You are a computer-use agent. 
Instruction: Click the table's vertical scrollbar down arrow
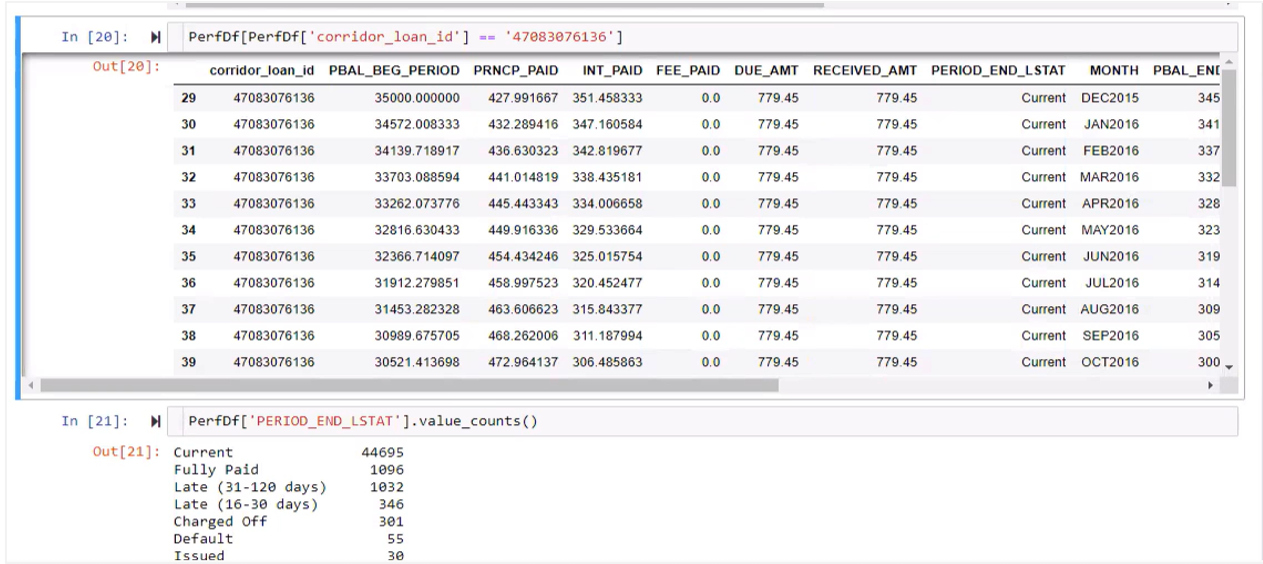(1229, 366)
